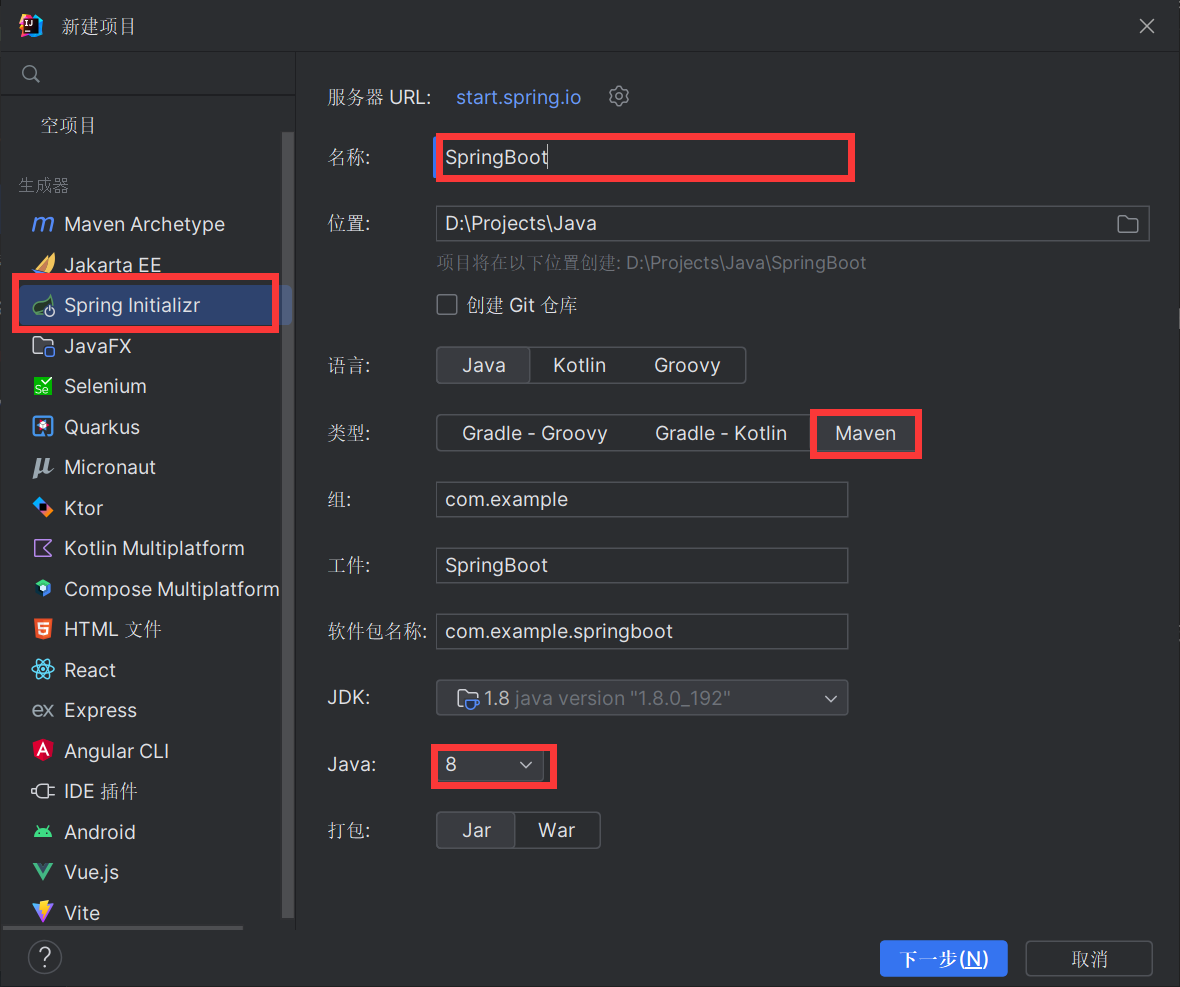Click the Ktor generator icon

[43, 508]
